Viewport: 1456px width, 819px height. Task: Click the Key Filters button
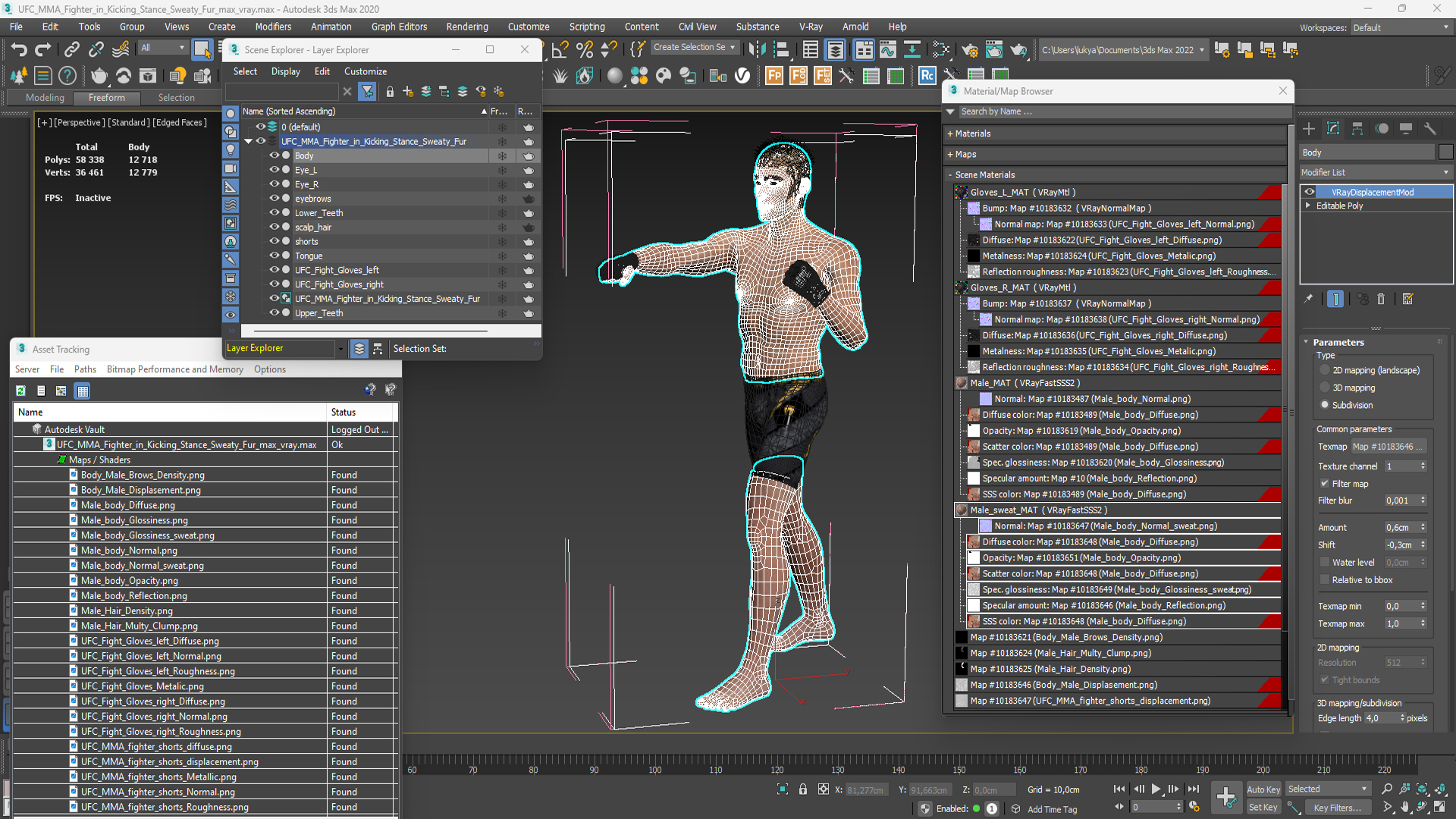(1336, 808)
